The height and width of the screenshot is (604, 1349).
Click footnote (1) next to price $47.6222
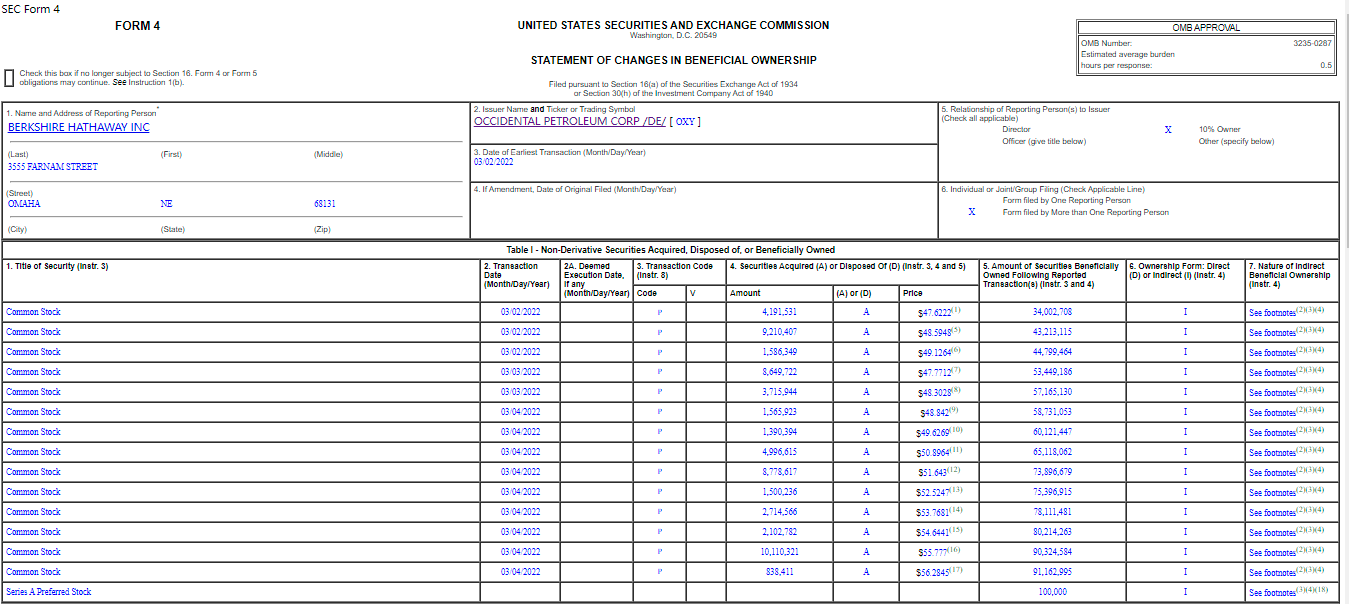point(956,309)
